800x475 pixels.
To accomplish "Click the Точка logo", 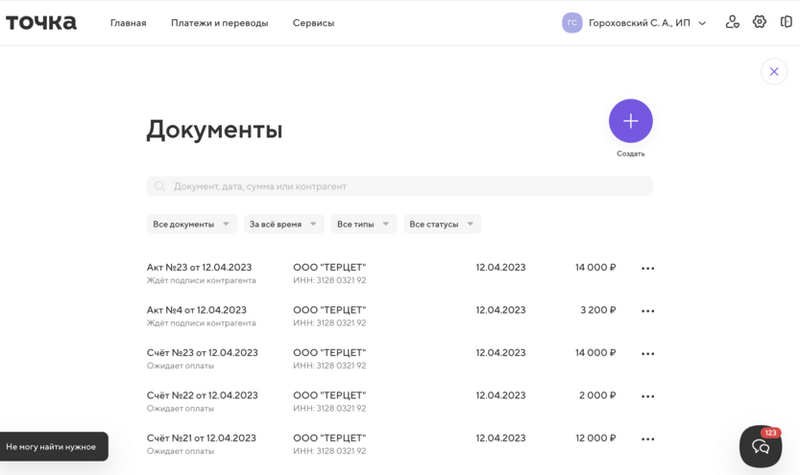I will (41, 22).
